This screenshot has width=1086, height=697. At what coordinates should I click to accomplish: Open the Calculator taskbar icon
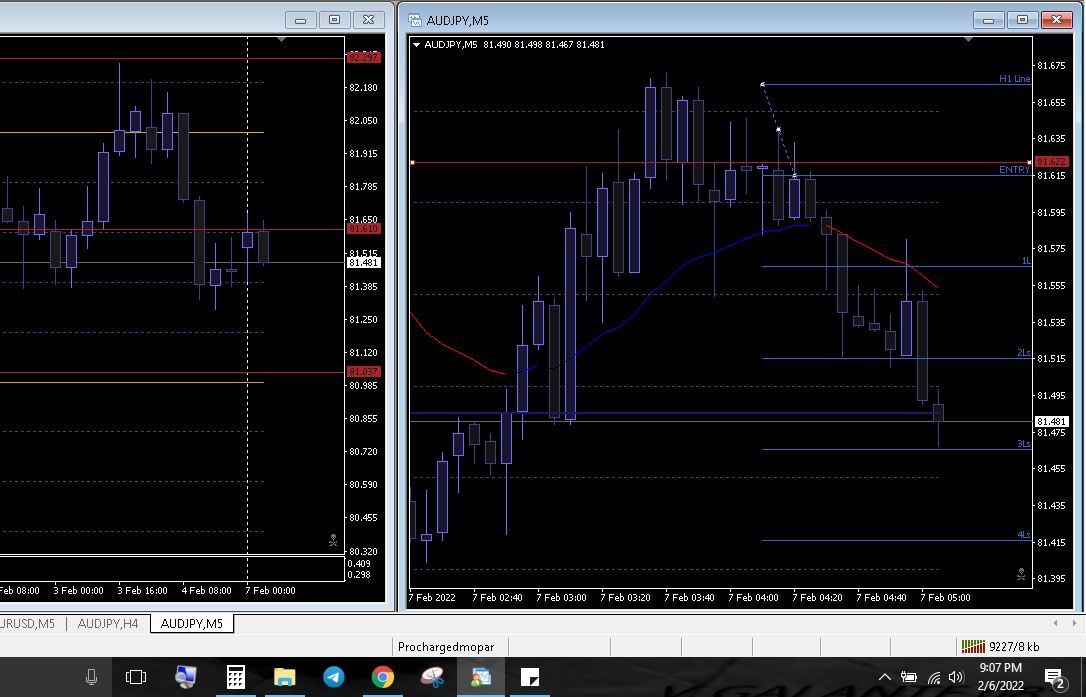click(236, 677)
